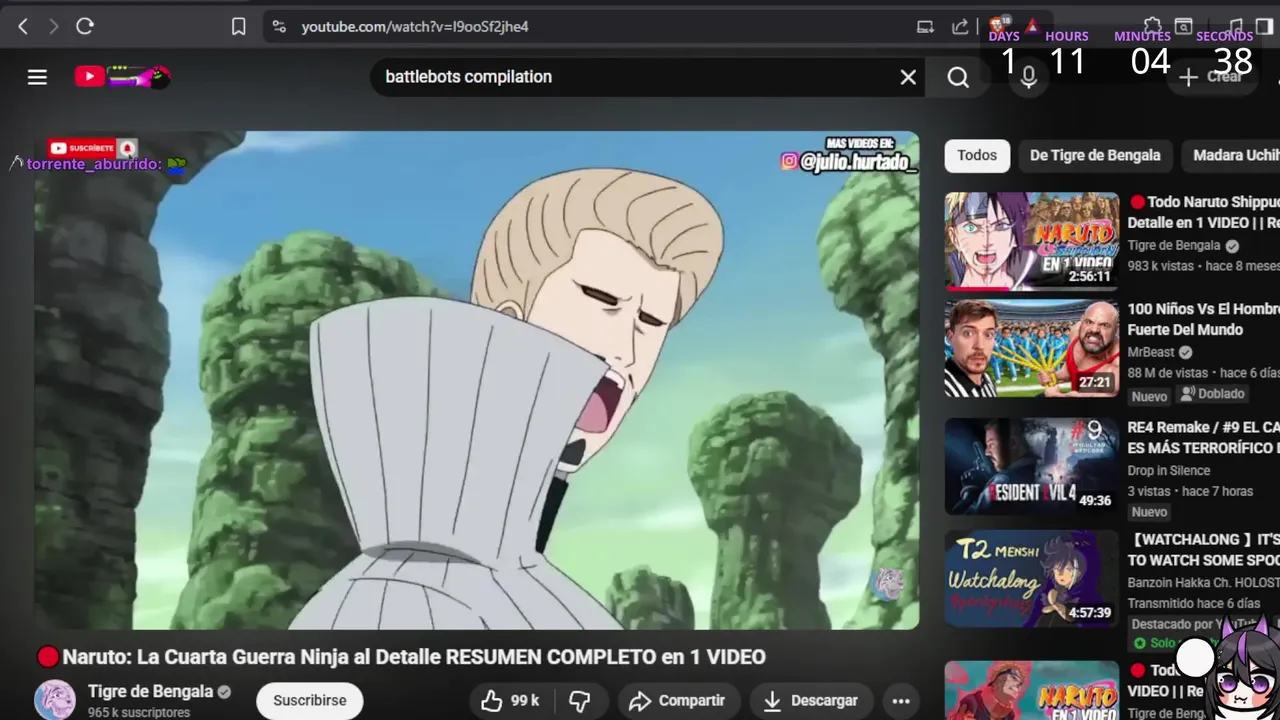Like the video with 99 k thumbs up
1280x720 pixels.
(x=510, y=701)
